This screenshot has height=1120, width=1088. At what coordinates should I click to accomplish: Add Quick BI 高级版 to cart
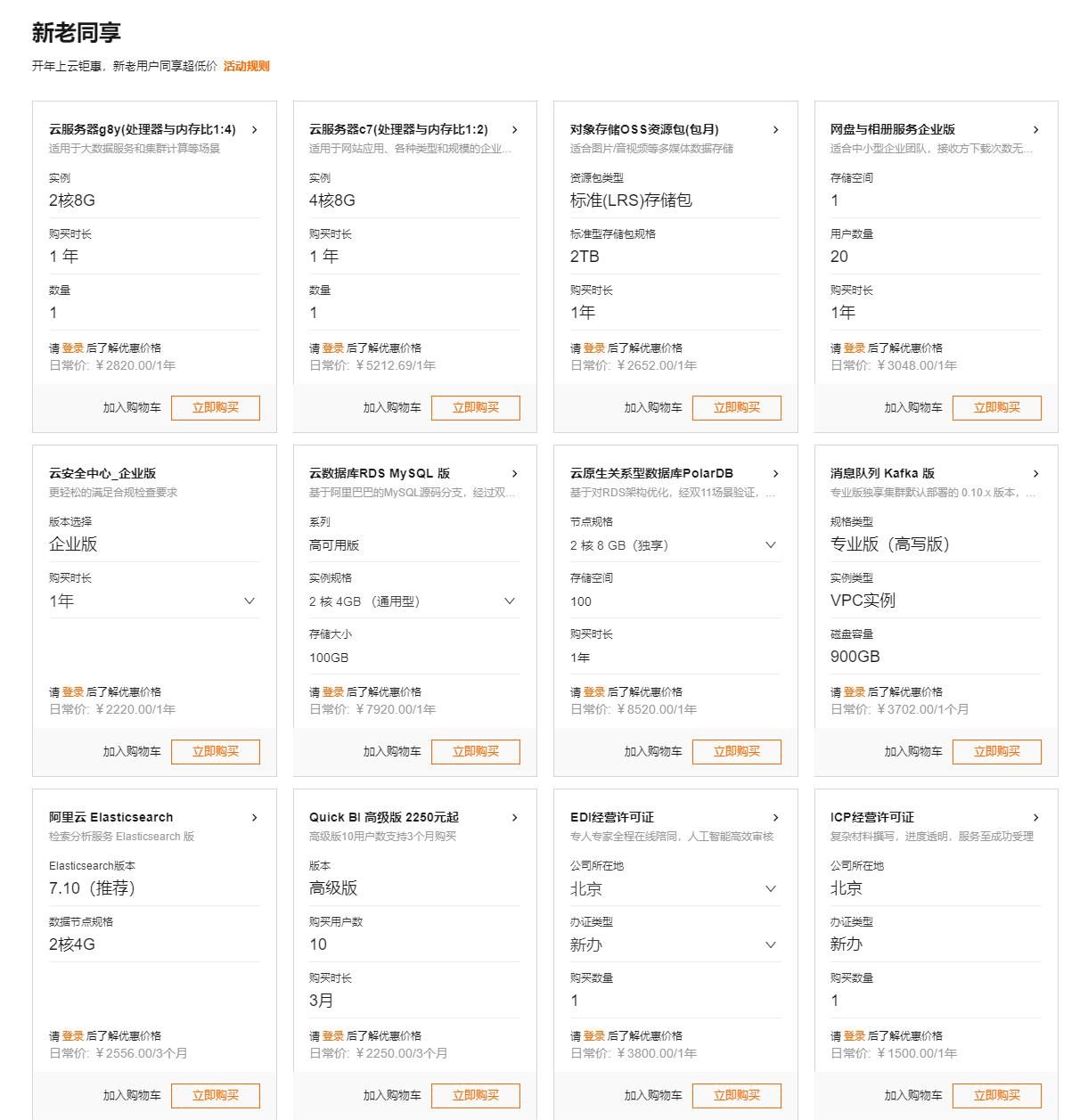392,1096
